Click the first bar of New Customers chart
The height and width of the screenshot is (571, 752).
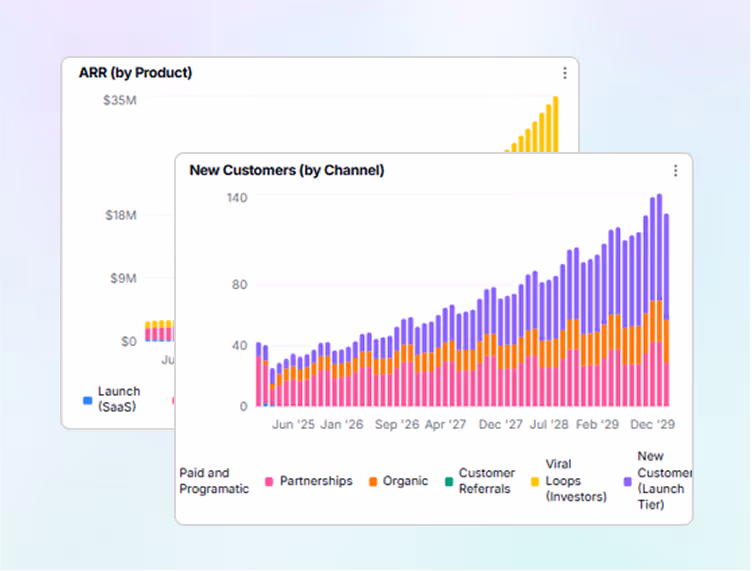point(258,374)
